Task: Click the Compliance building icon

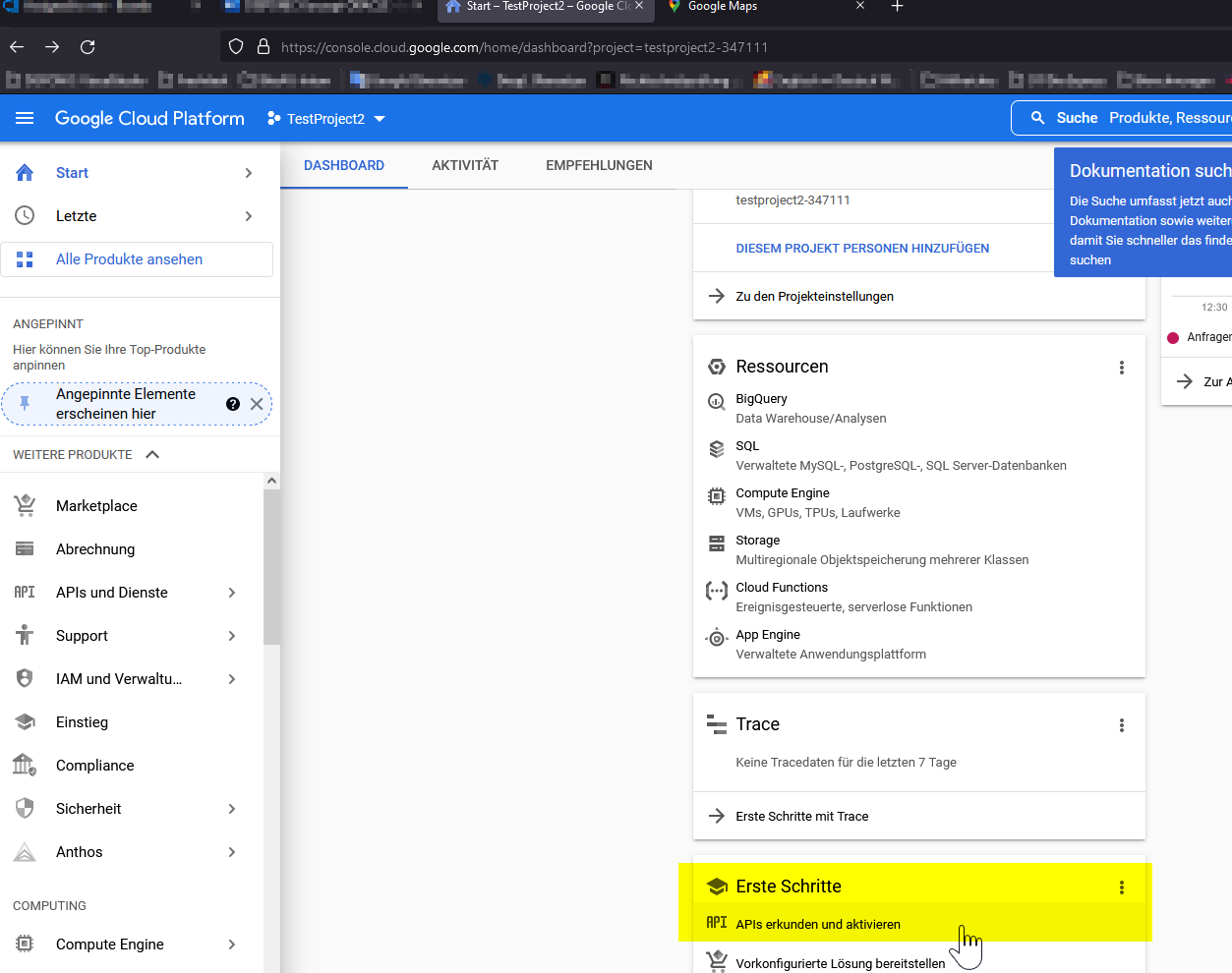Action: point(25,765)
